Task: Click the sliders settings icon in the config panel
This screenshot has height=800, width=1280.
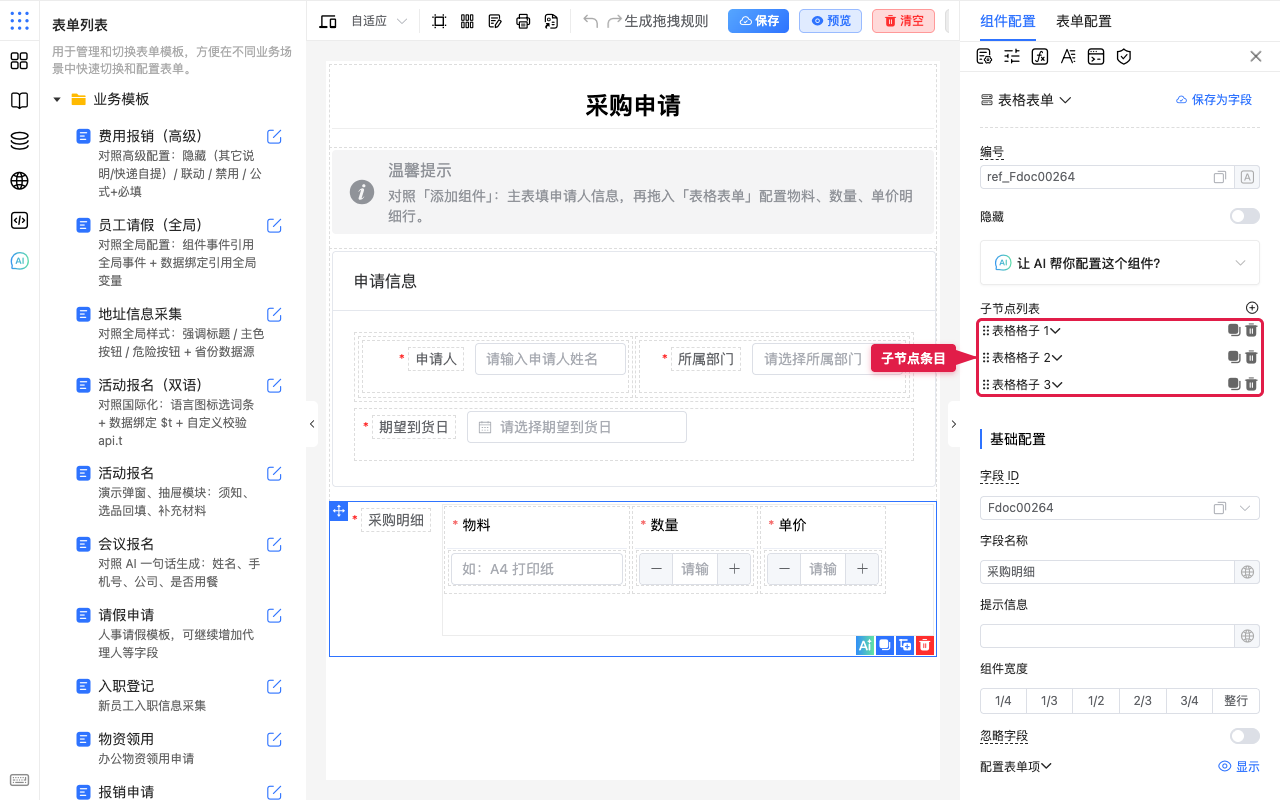Action: [x=1012, y=57]
